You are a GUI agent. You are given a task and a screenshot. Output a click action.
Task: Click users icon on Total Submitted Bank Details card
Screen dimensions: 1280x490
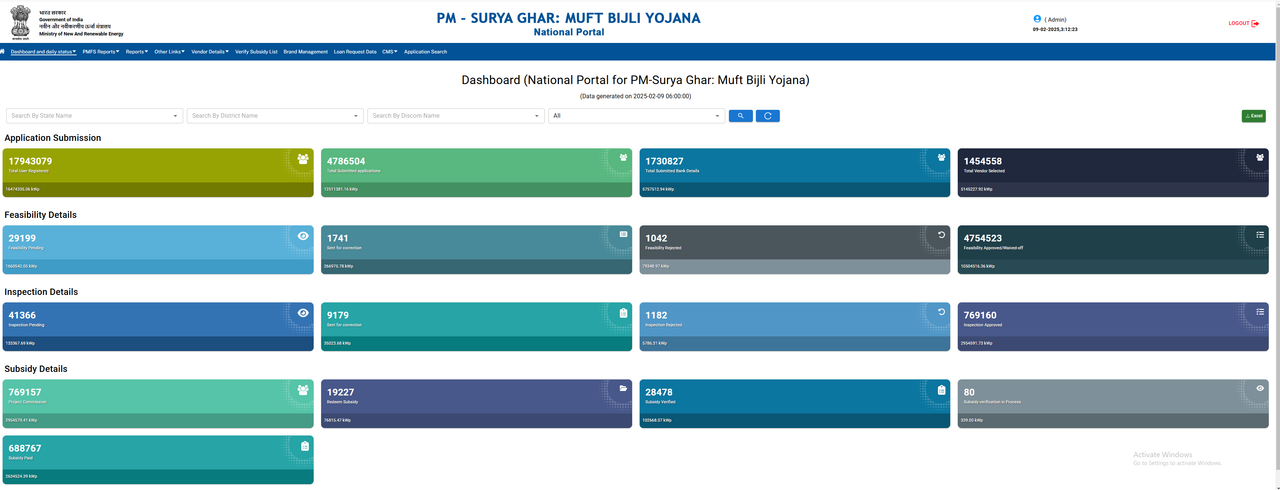(x=941, y=157)
